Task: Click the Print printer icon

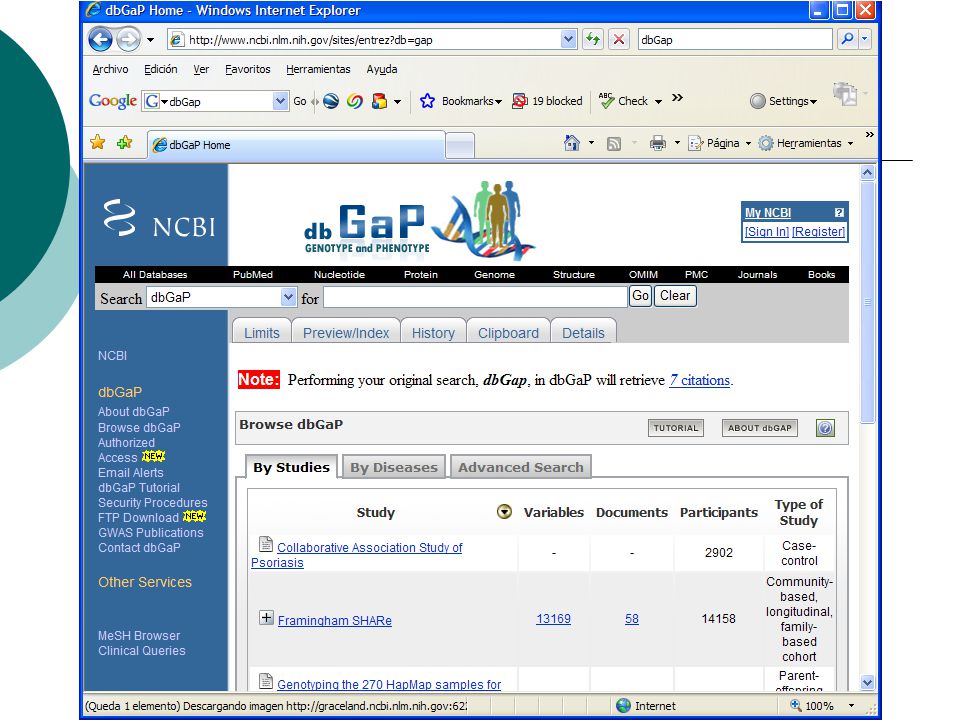Action: pos(658,144)
